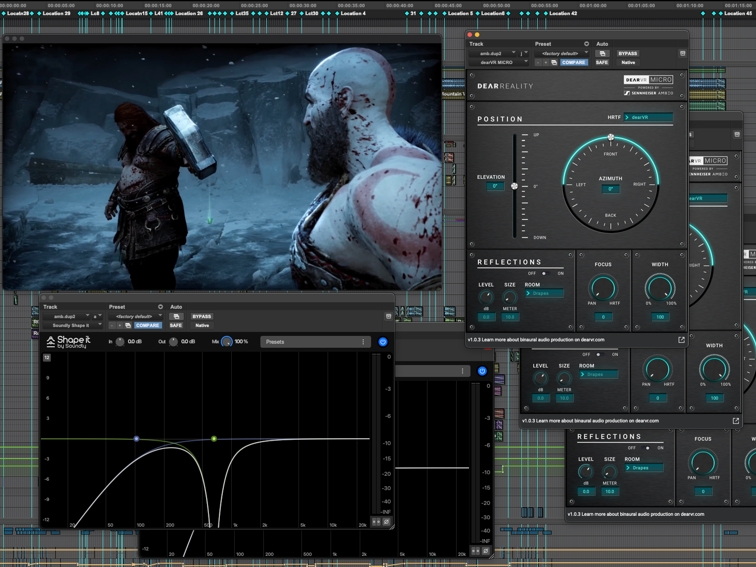Open HRTF dearVR selection dropdown
The height and width of the screenshot is (567, 756).
pyautogui.click(x=648, y=117)
